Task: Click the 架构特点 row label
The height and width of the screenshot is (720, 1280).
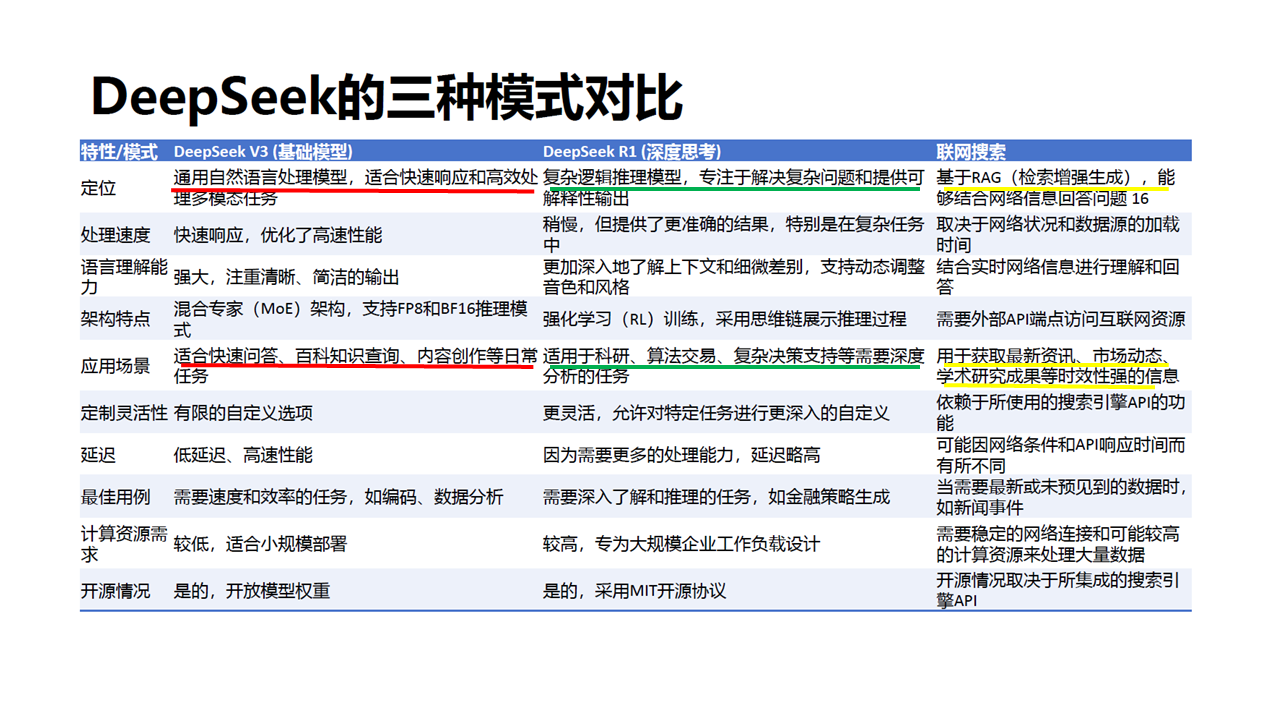Action: pos(115,319)
